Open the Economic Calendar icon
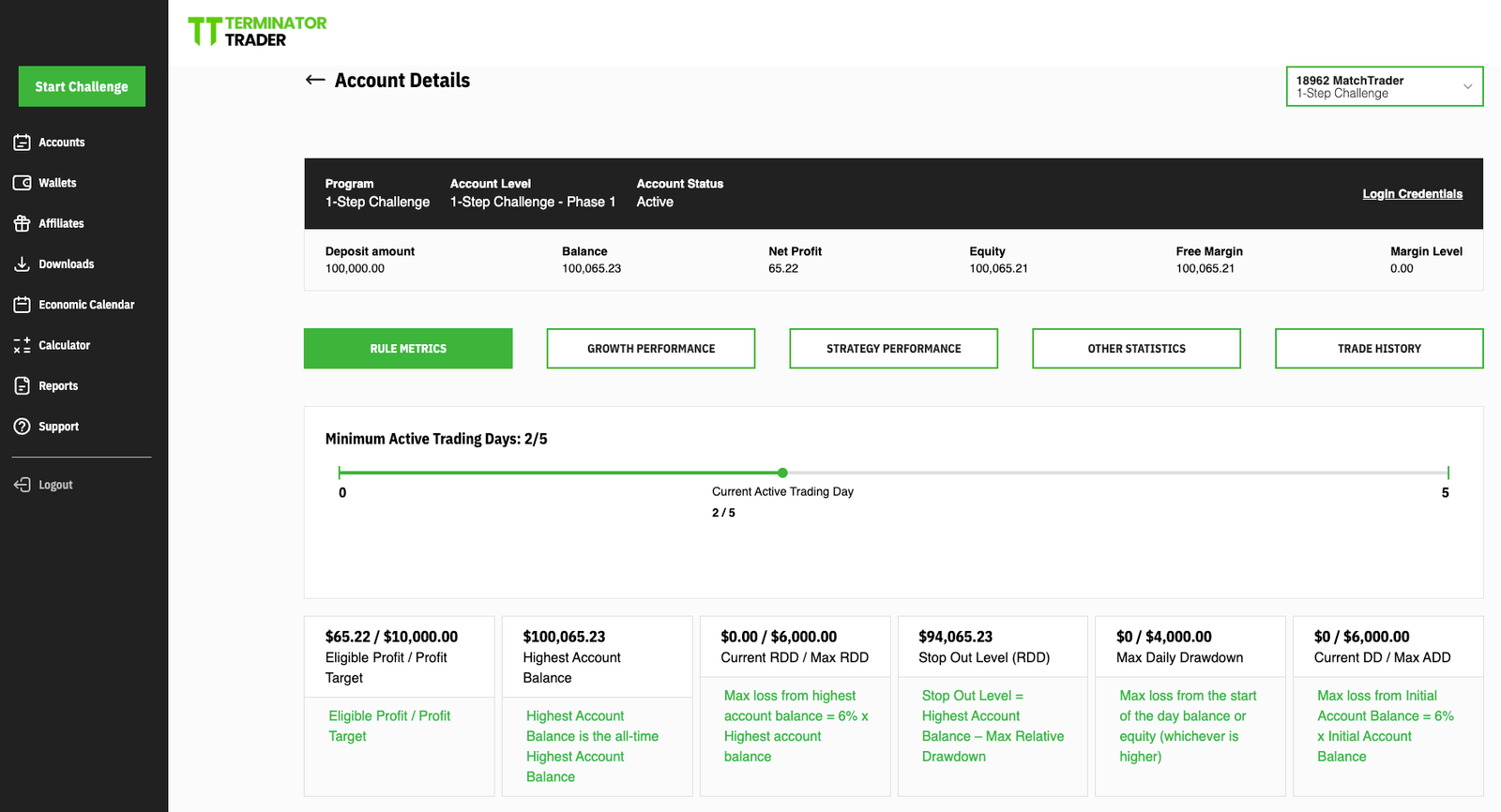Screen dimensions: 1501x812 point(23,305)
